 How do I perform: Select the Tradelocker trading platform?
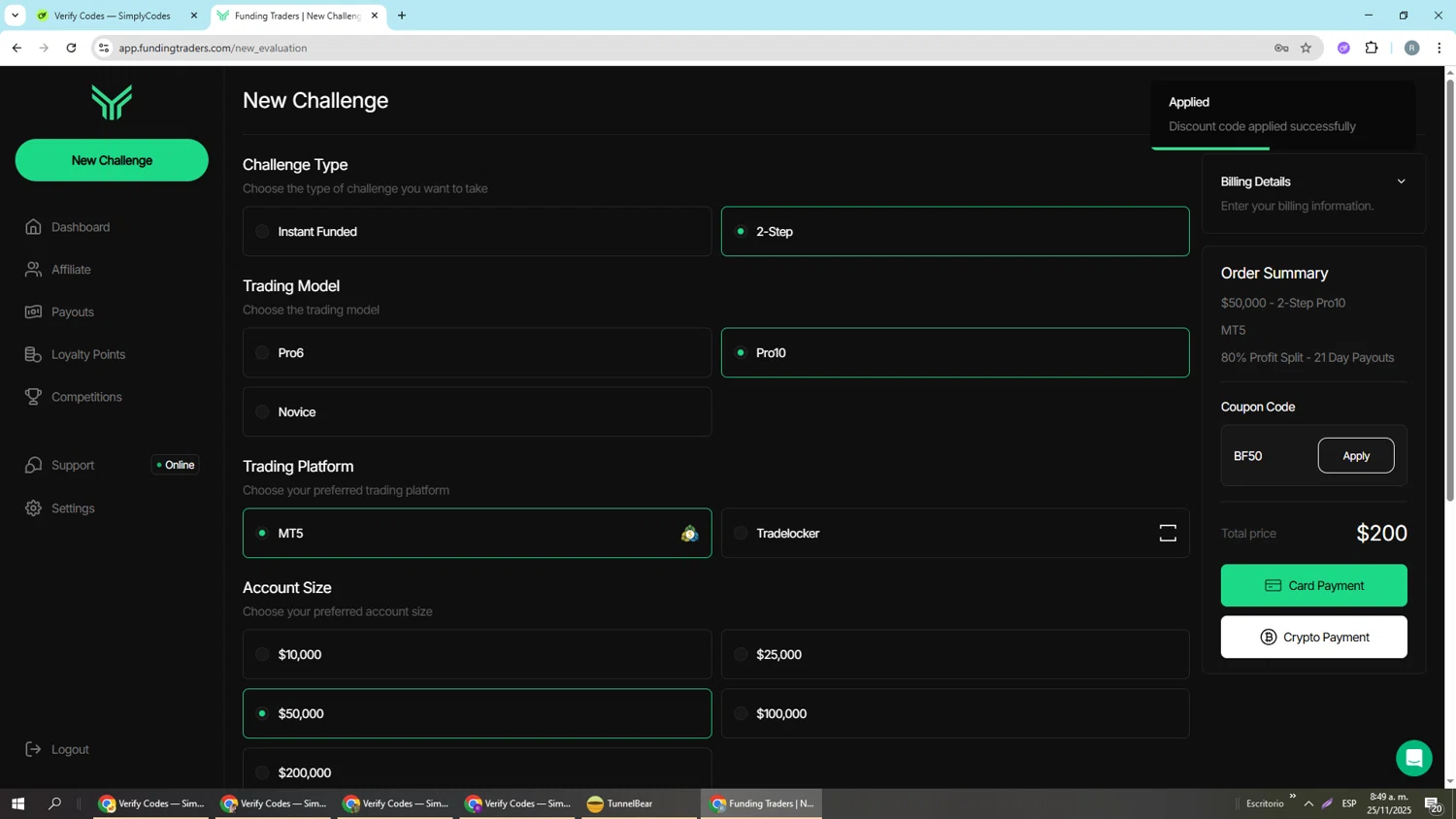(x=955, y=534)
